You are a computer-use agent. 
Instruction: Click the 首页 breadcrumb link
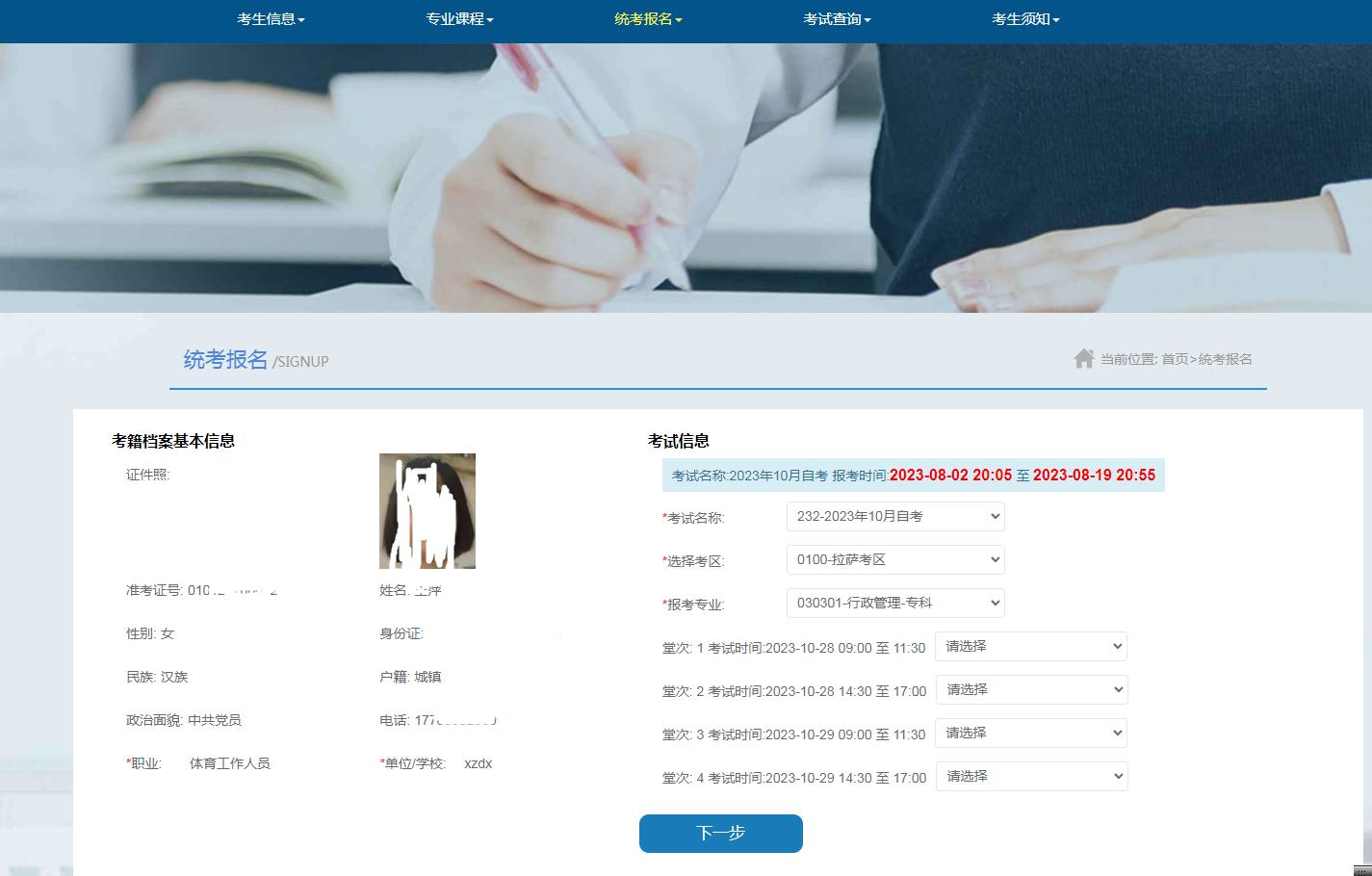click(x=1175, y=359)
